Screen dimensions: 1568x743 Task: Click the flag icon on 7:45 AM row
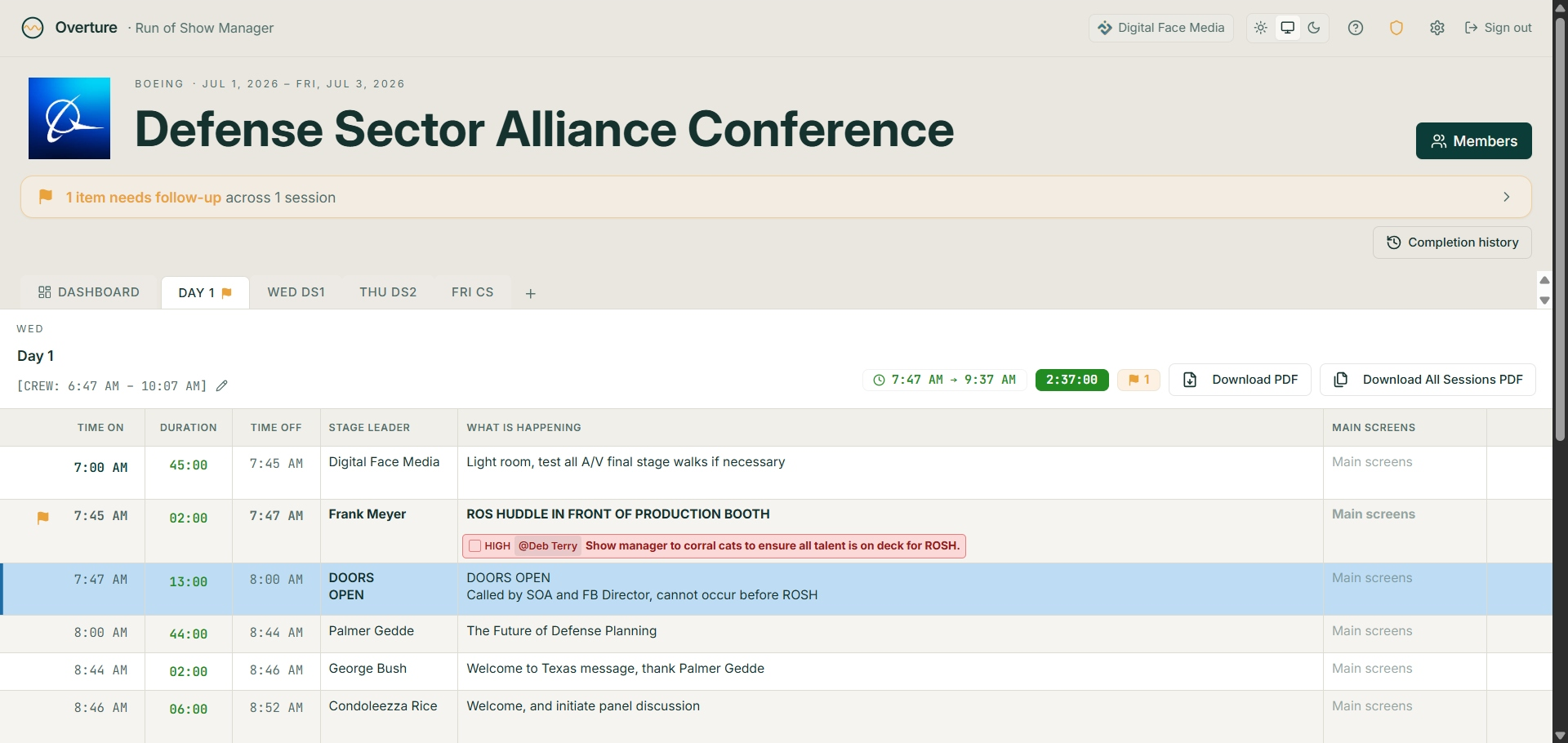[43, 518]
